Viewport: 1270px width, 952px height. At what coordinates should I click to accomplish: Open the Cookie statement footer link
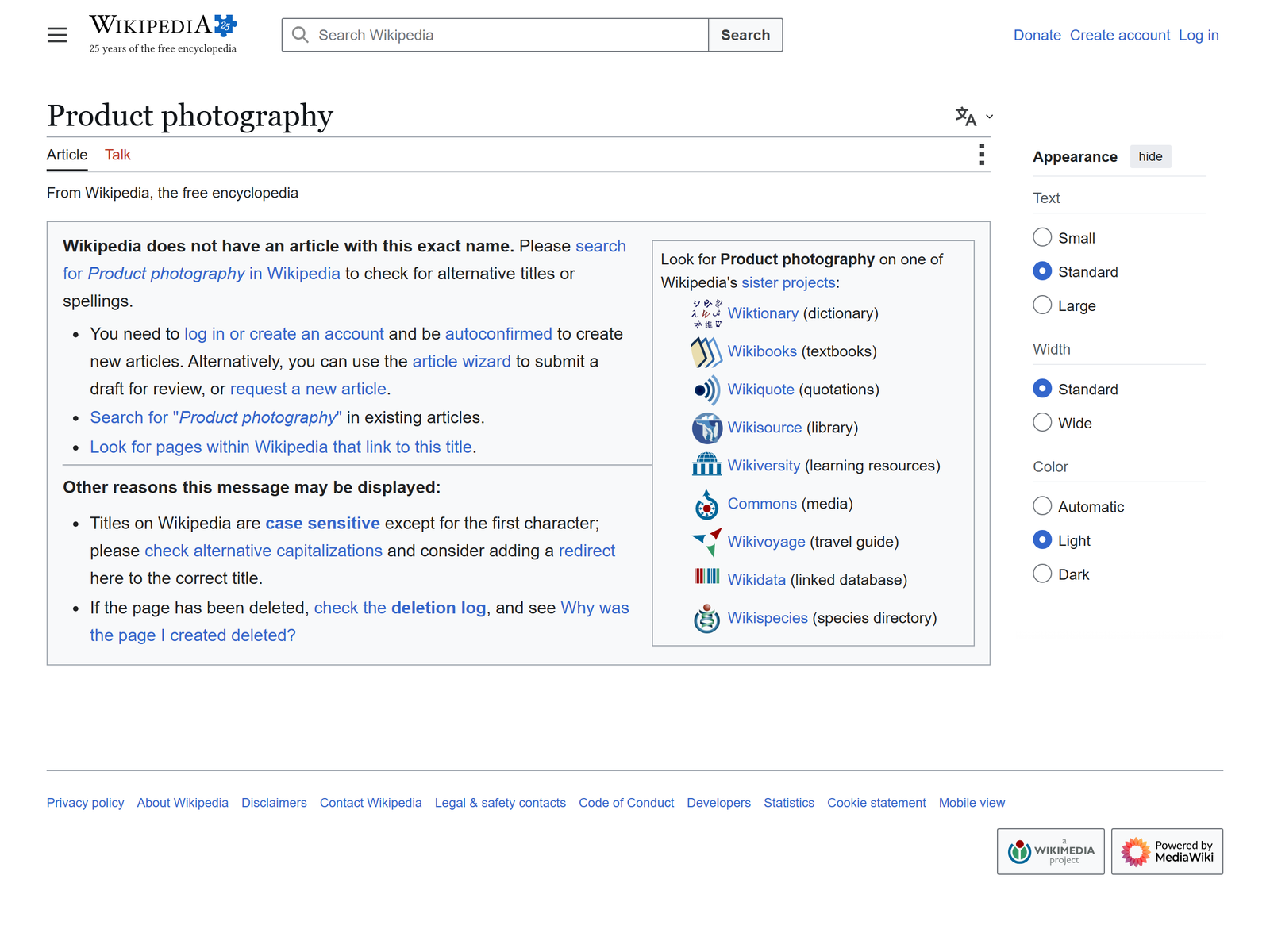[x=876, y=803]
